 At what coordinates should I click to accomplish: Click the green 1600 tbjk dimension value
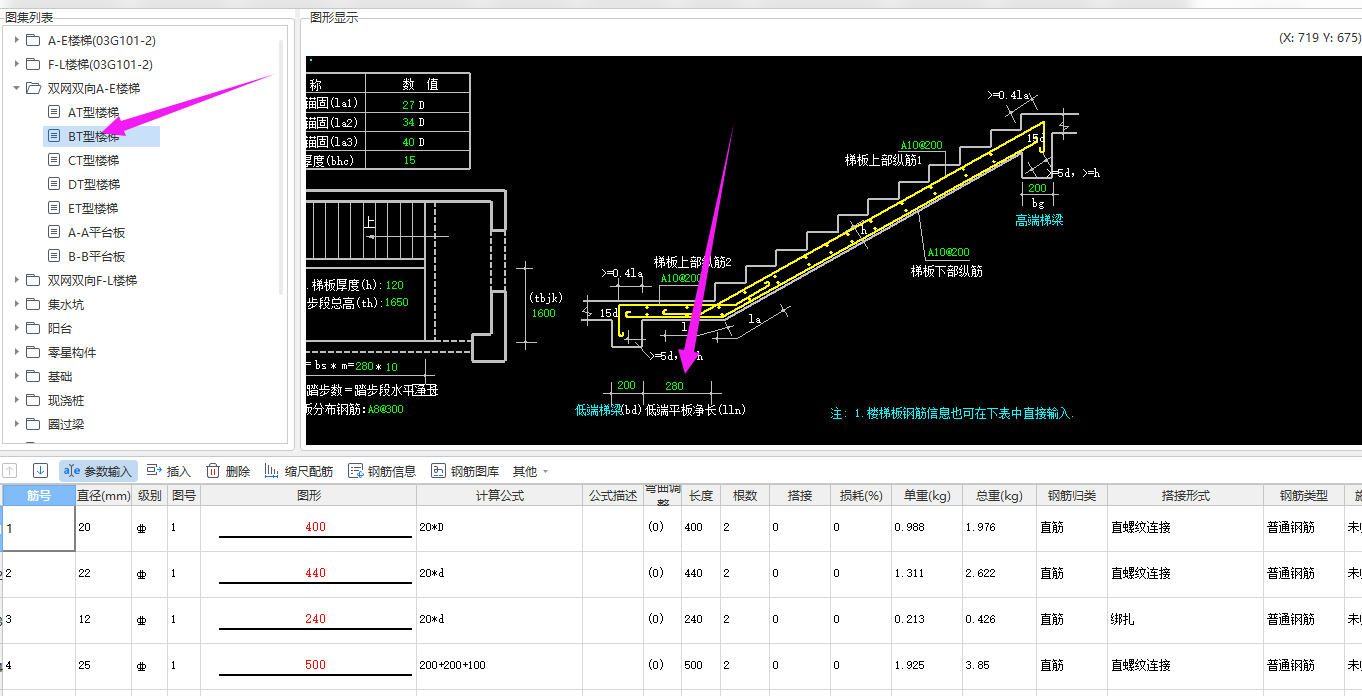pyautogui.click(x=543, y=313)
